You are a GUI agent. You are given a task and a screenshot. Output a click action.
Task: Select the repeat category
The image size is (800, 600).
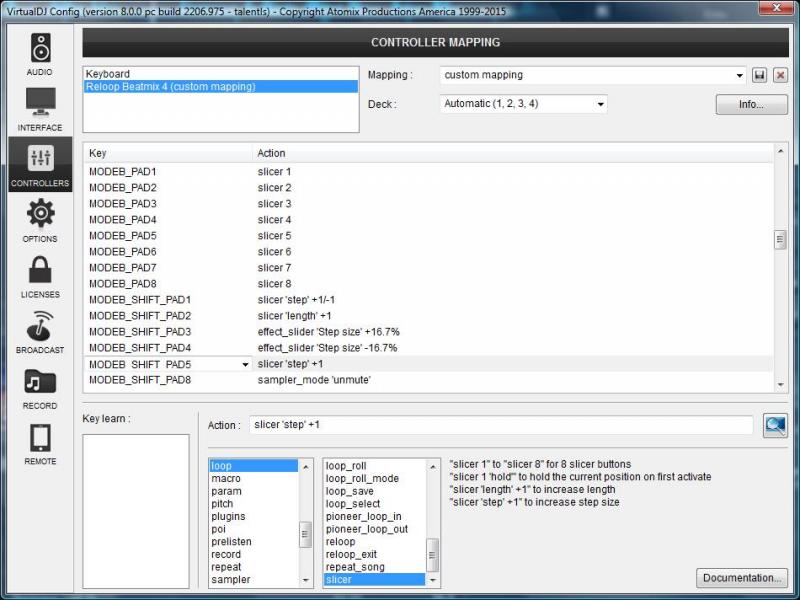point(254,567)
